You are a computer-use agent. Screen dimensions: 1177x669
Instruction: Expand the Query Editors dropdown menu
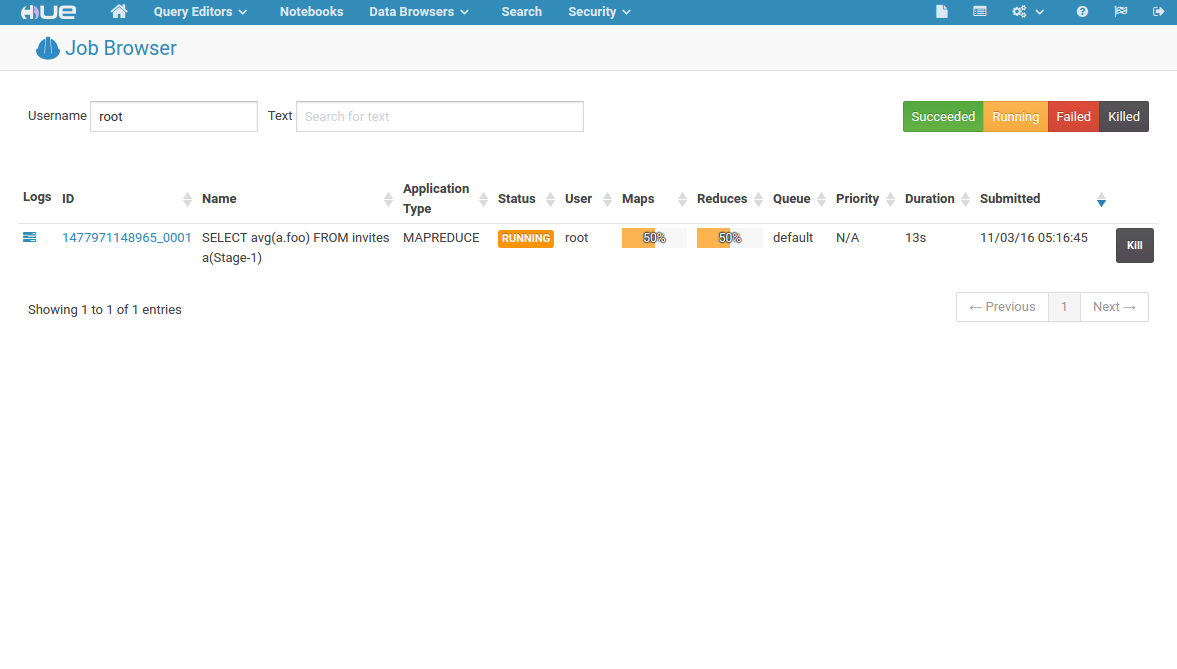200,12
